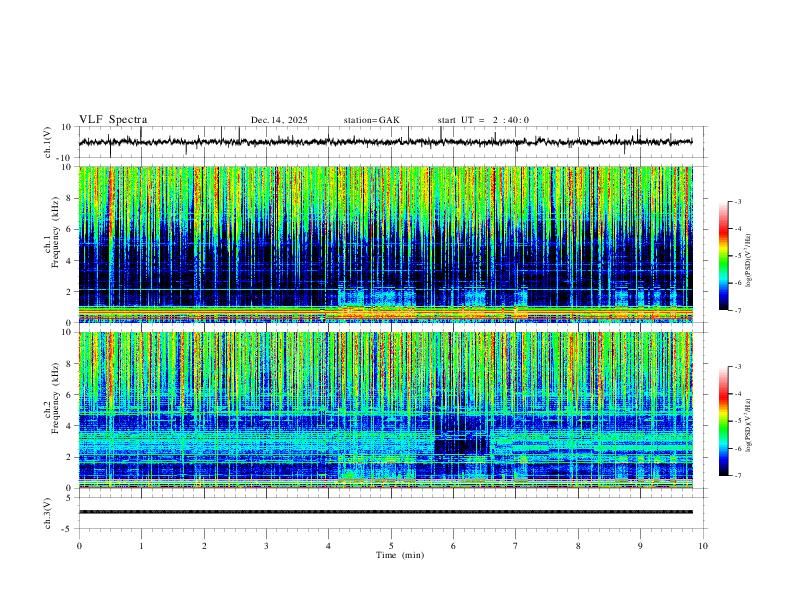Select the "Dec. 14, 2025" date label
This screenshot has height=612, width=792.
coord(279,120)
